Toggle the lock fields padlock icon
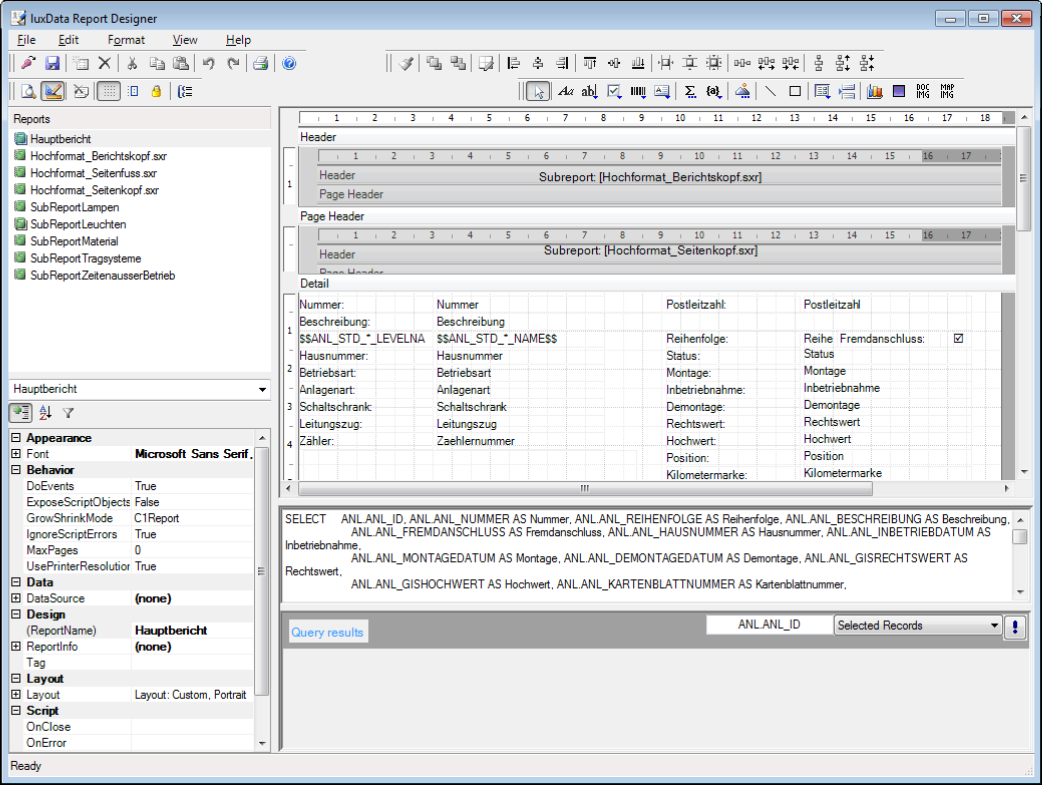 coord(156,91)
